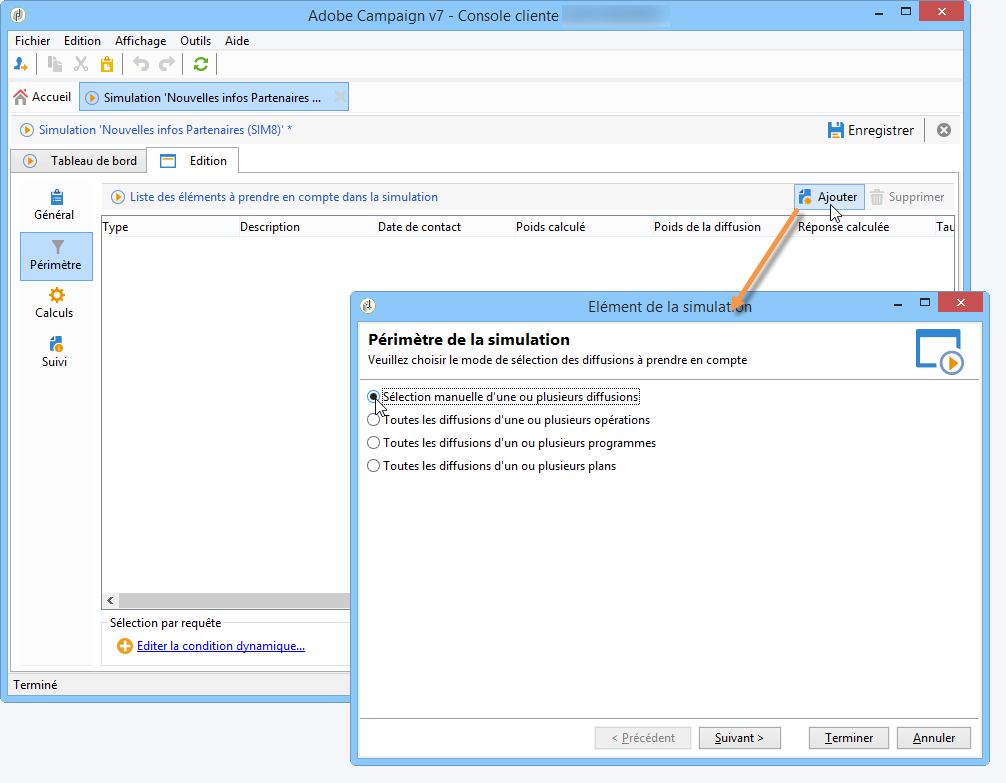Click the 'Liste des éléments' section play icon
1006x783 pixels.
click(x=117, y=197)
